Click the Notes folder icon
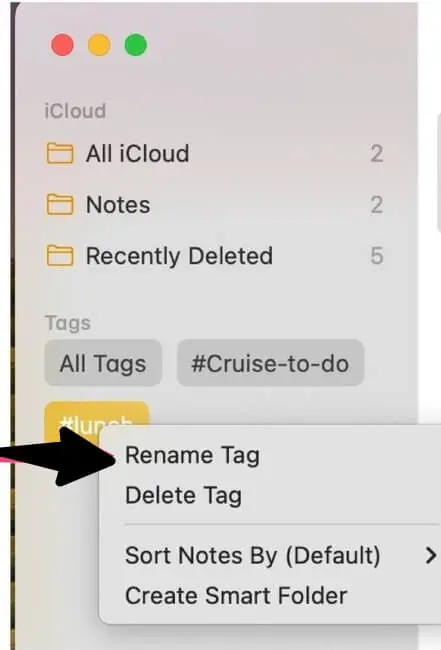This screenshot has width=441, height=650. [59, 204]
